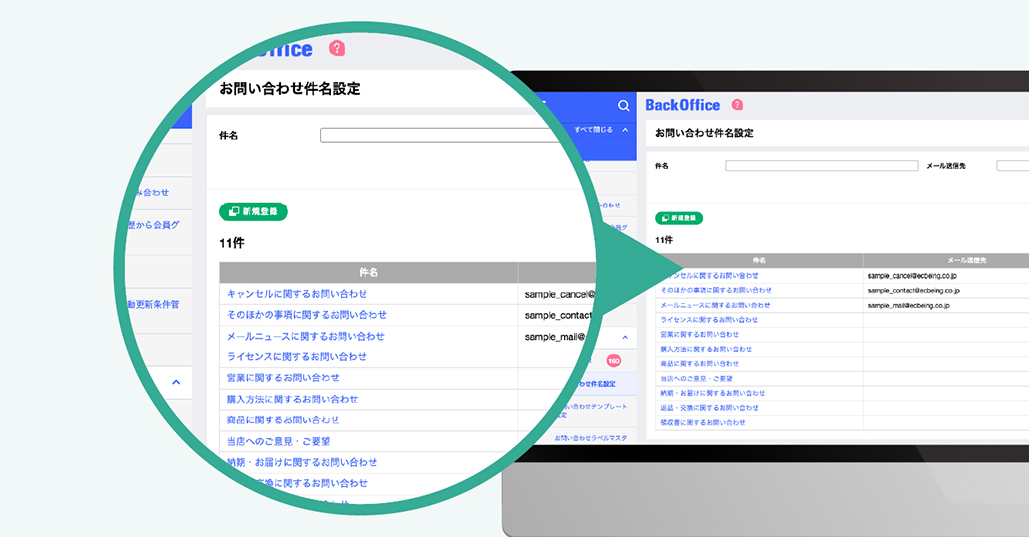The height and width of the screenshot is (537, 1029).
Task: Click the pink 160 notification badge
Action: pos(614,360)
